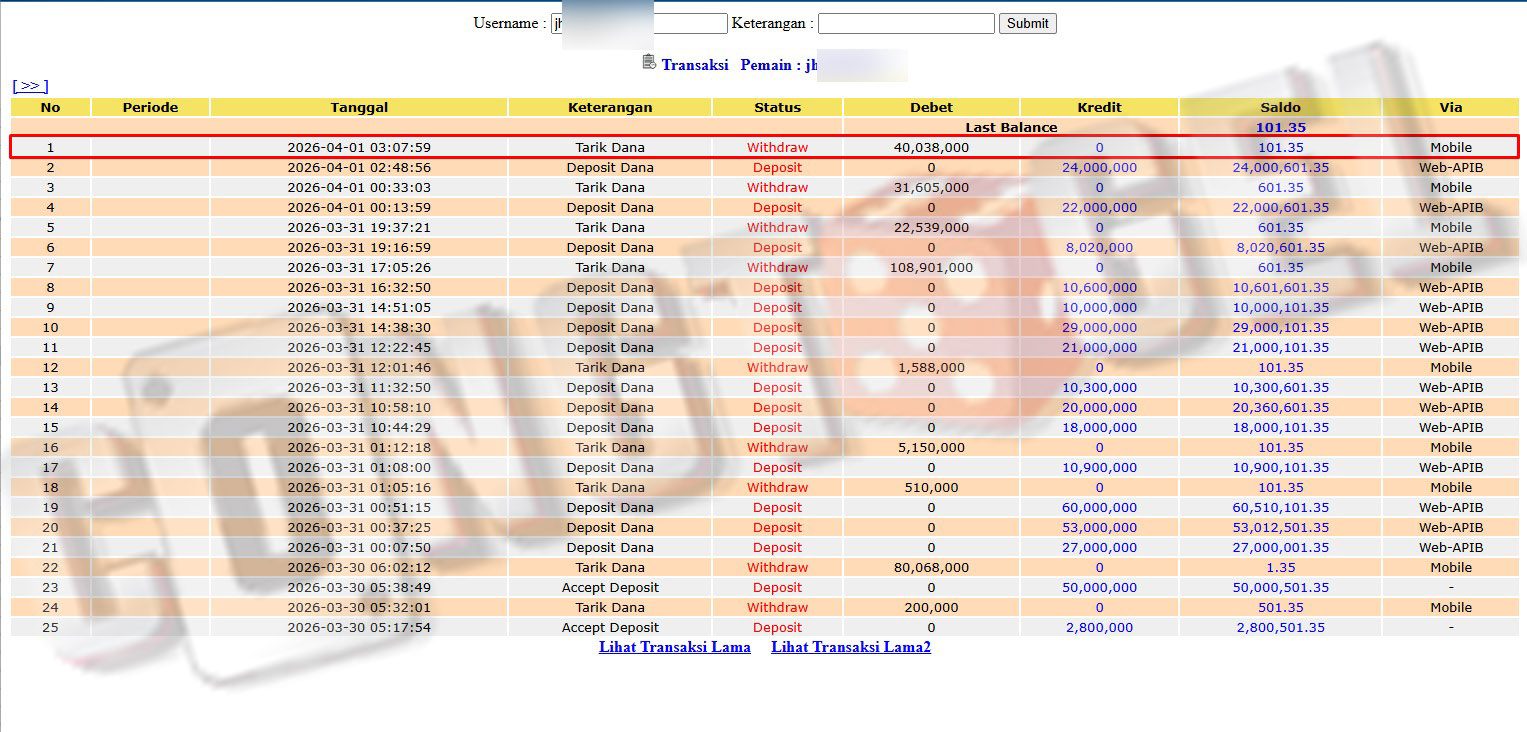Image resolution: width=1527 pixels, height=732 pixels.
Task: Select date 2026-03-31 12:22:45
Action: 359,347
